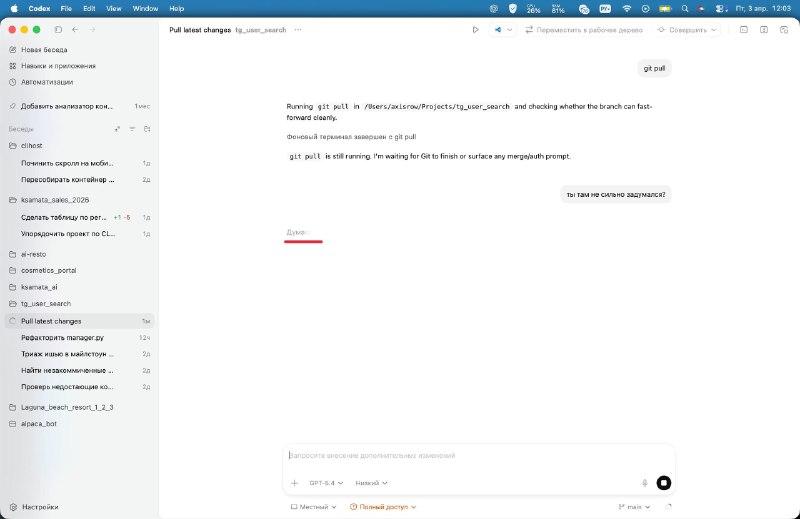
Task: Open the Низкий reasoning level dropdown
Action: point(371,482)
